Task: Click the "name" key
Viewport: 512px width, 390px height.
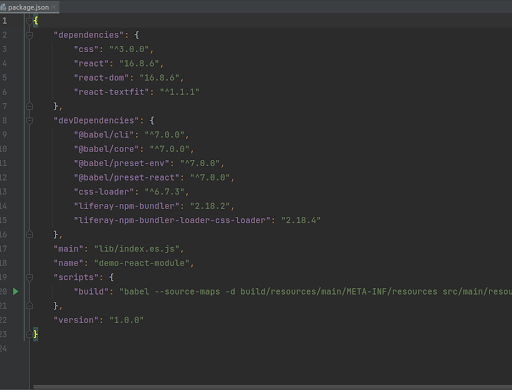Action: tap(68, 263)
